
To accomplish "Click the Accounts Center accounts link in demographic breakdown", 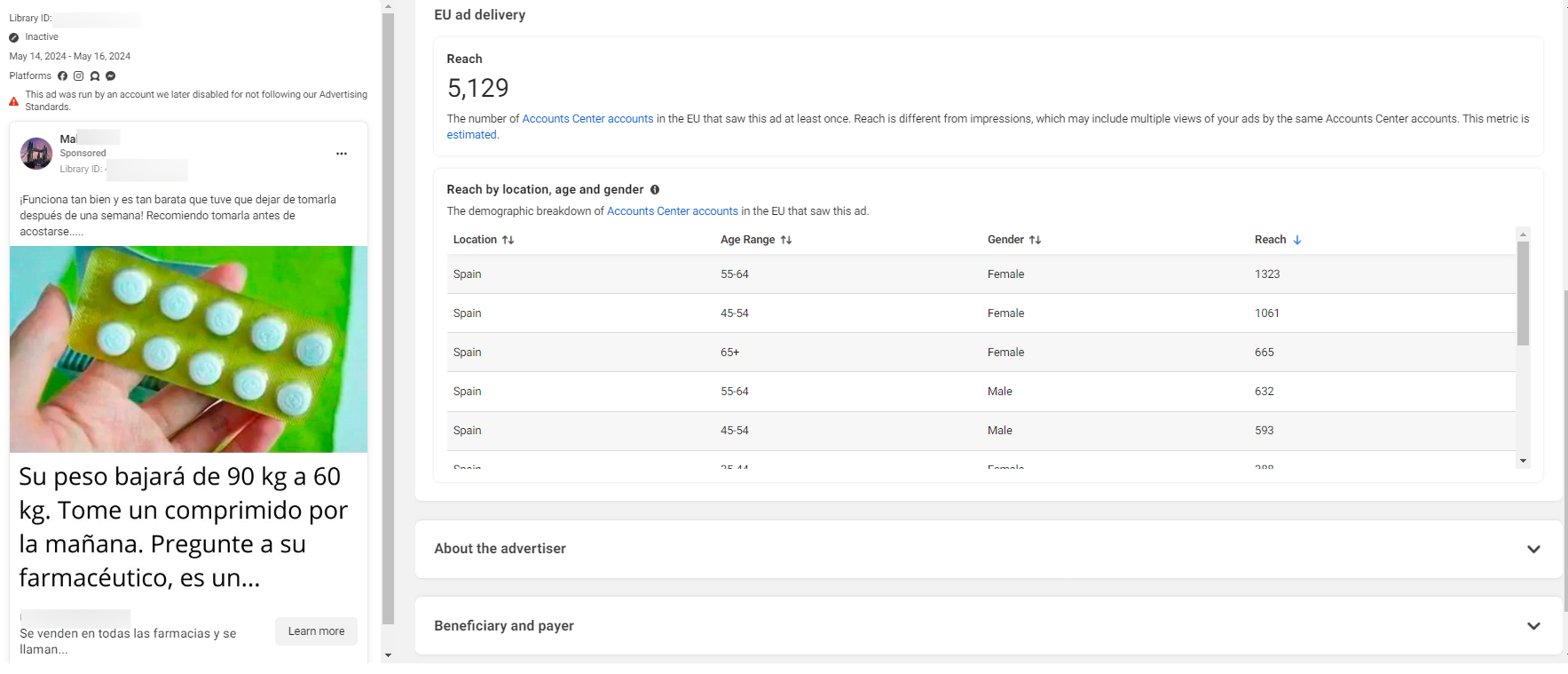I will pyautogui.click(x=672, y=211).
